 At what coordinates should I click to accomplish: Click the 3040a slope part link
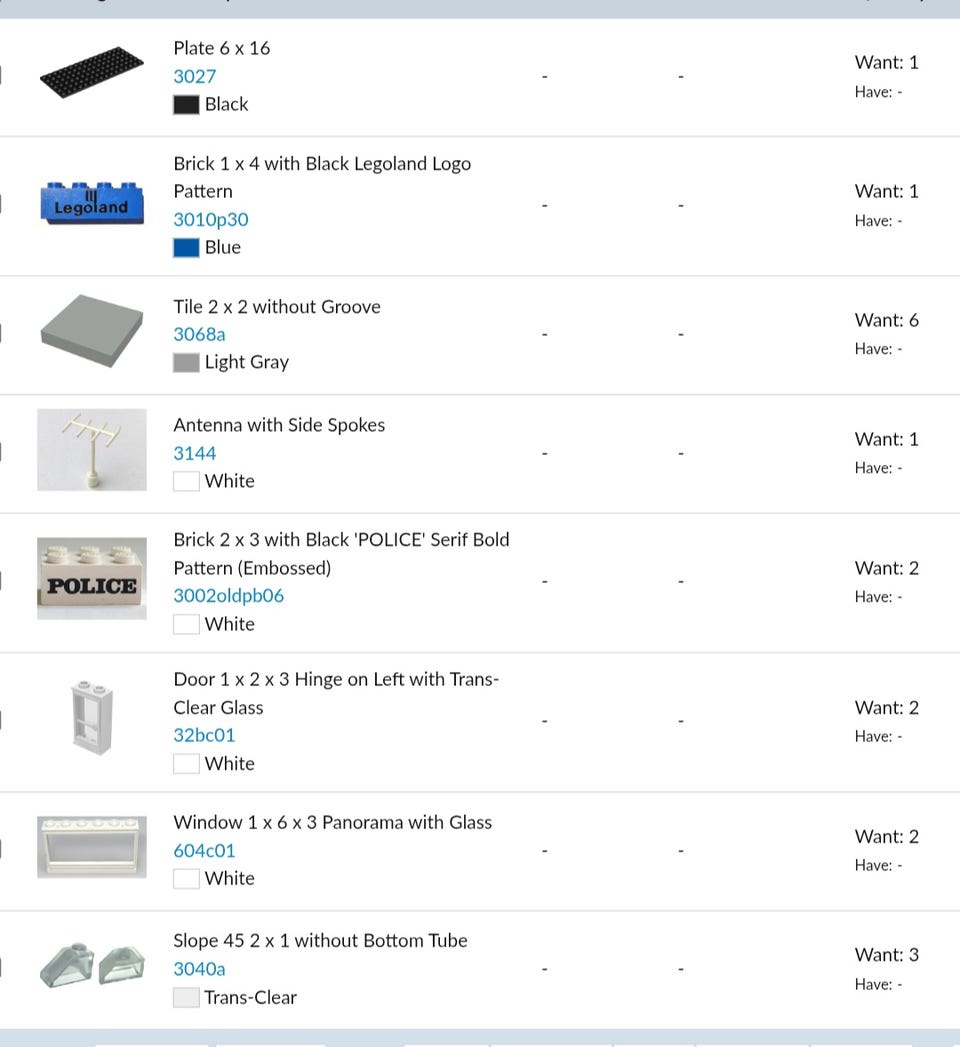[199, 968]
